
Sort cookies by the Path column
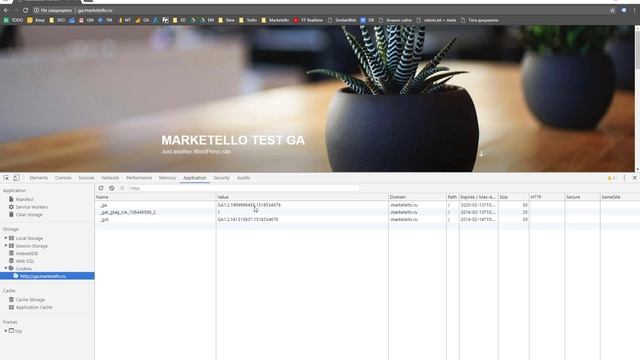(453, 197)
